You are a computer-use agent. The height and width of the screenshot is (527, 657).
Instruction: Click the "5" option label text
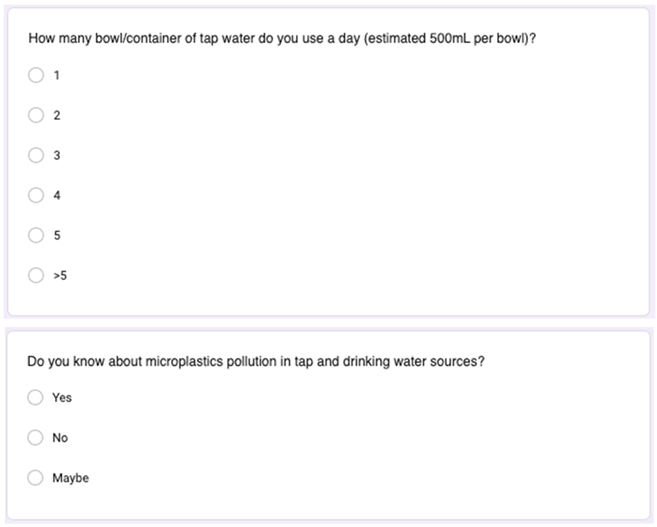[x=57, y=235]
